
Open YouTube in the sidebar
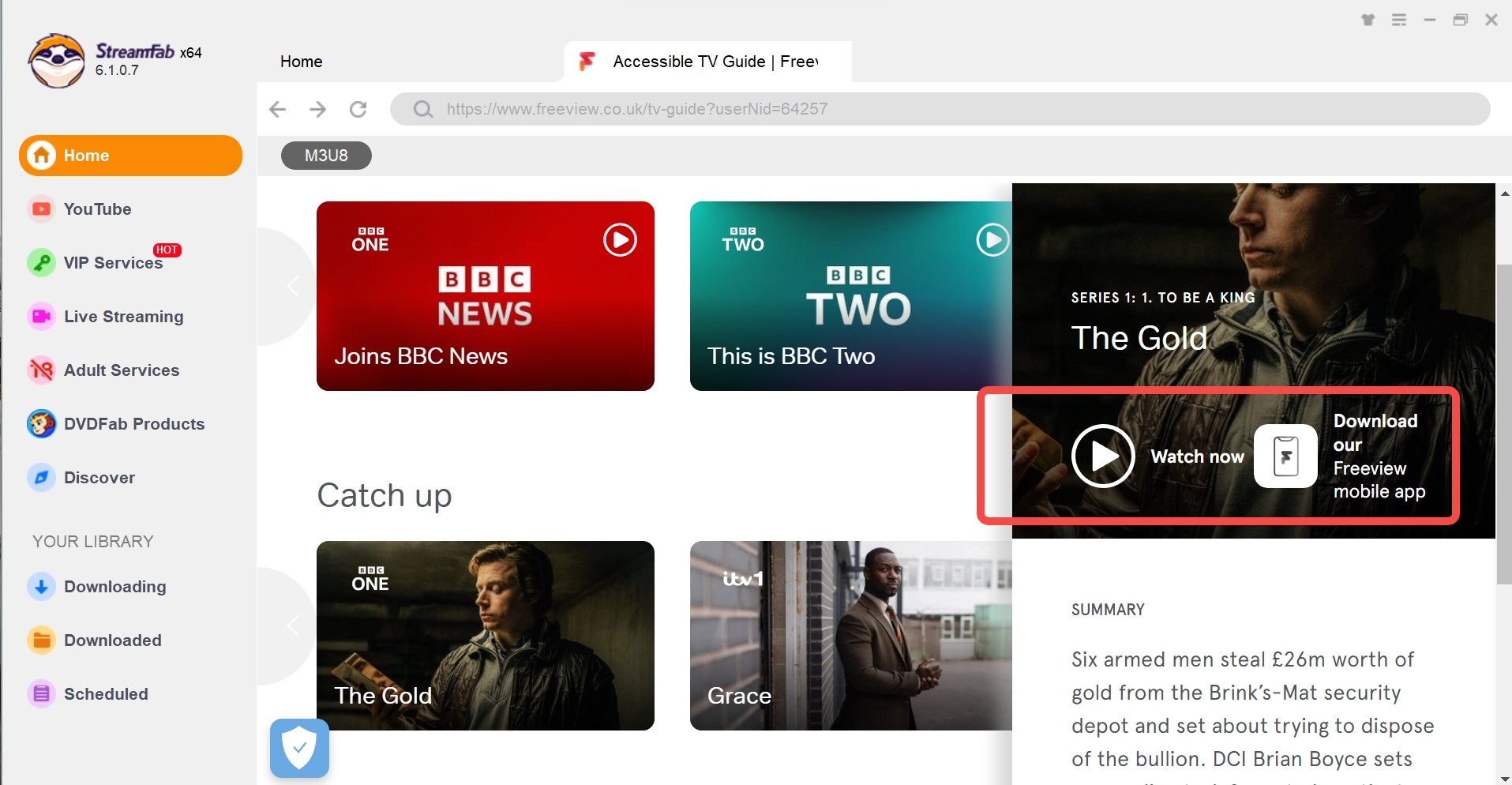click(x=98, y=209)
